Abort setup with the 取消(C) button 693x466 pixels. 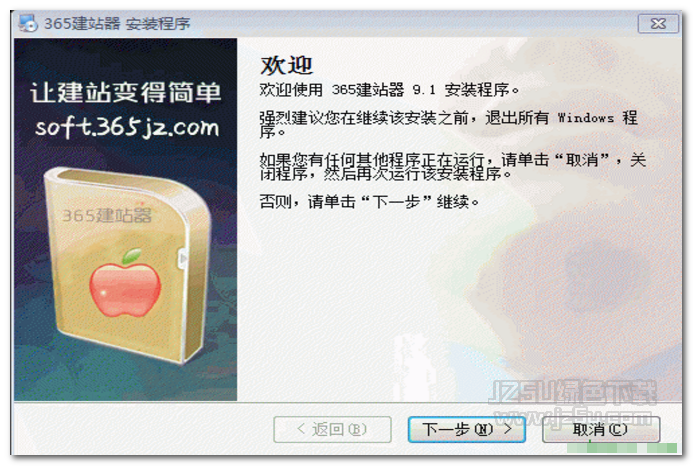coord(601,429)
